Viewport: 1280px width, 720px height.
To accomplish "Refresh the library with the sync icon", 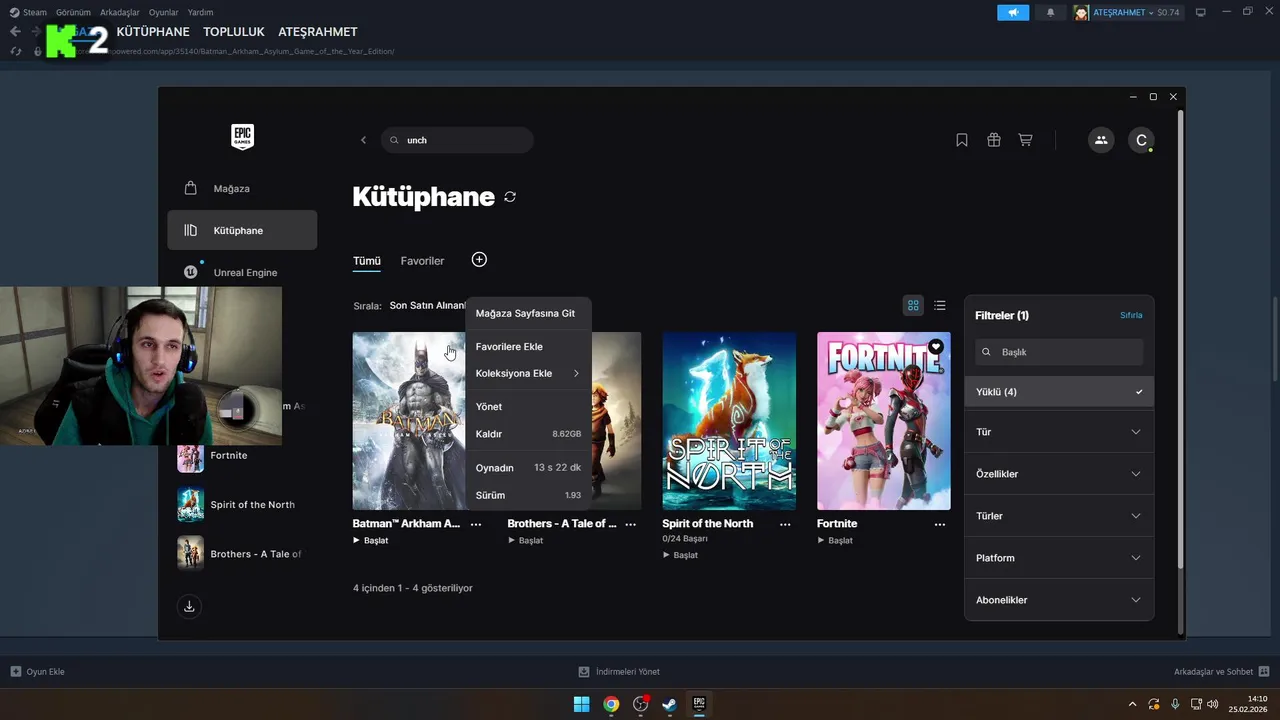I will click(510, 197).
